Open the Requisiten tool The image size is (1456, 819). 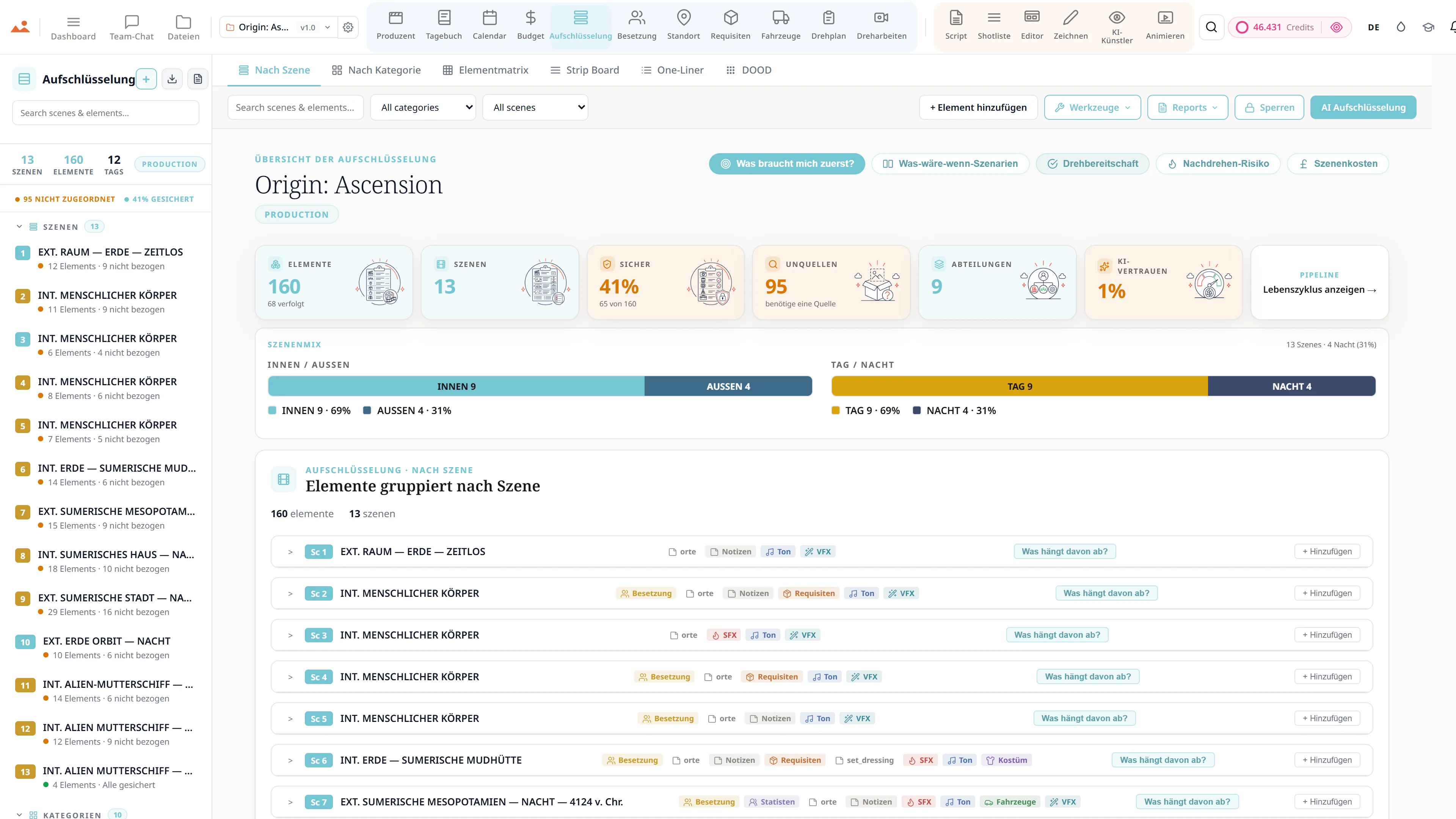(x=730, y=25)
